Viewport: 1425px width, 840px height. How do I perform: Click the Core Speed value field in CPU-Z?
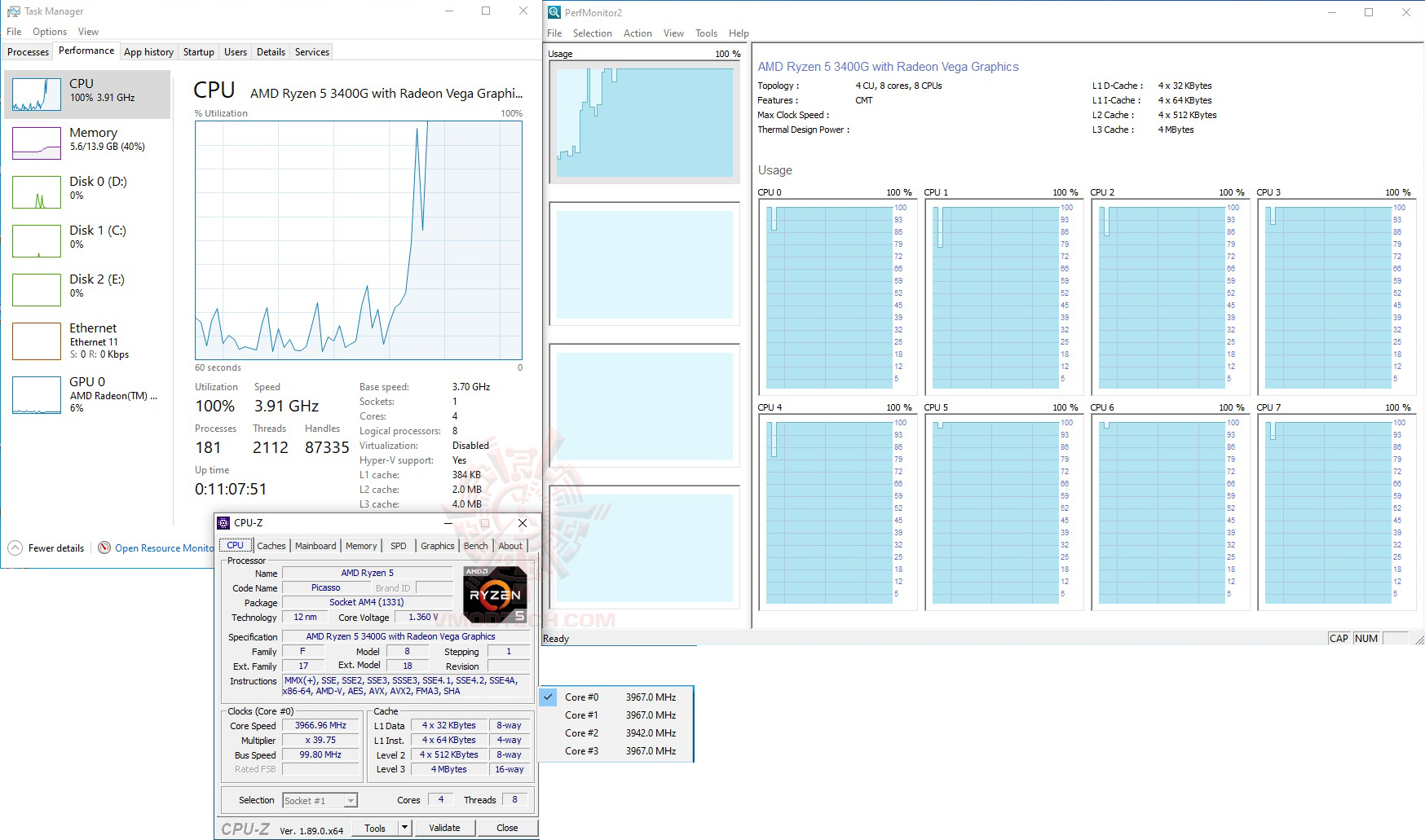pyautogui.click(x=320, y=725)
